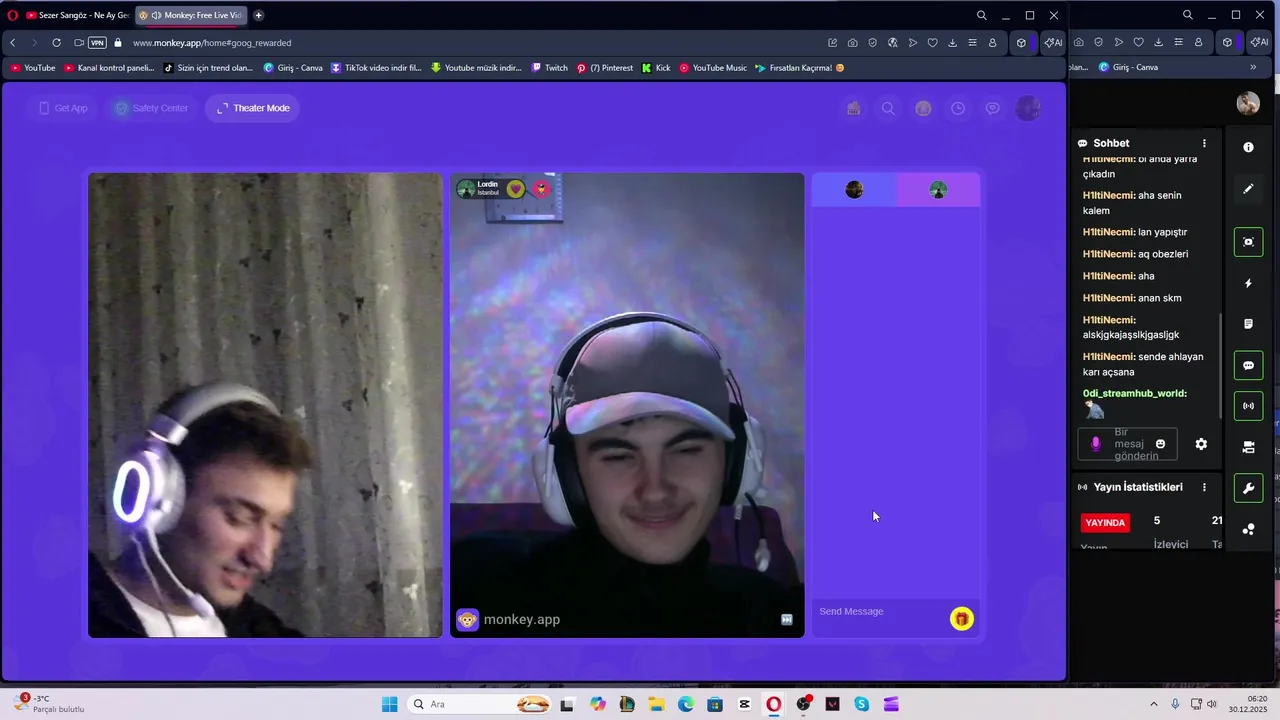Click the heart bookmark icon in left toolbar

pyautogui.click(x=932, y=43)
